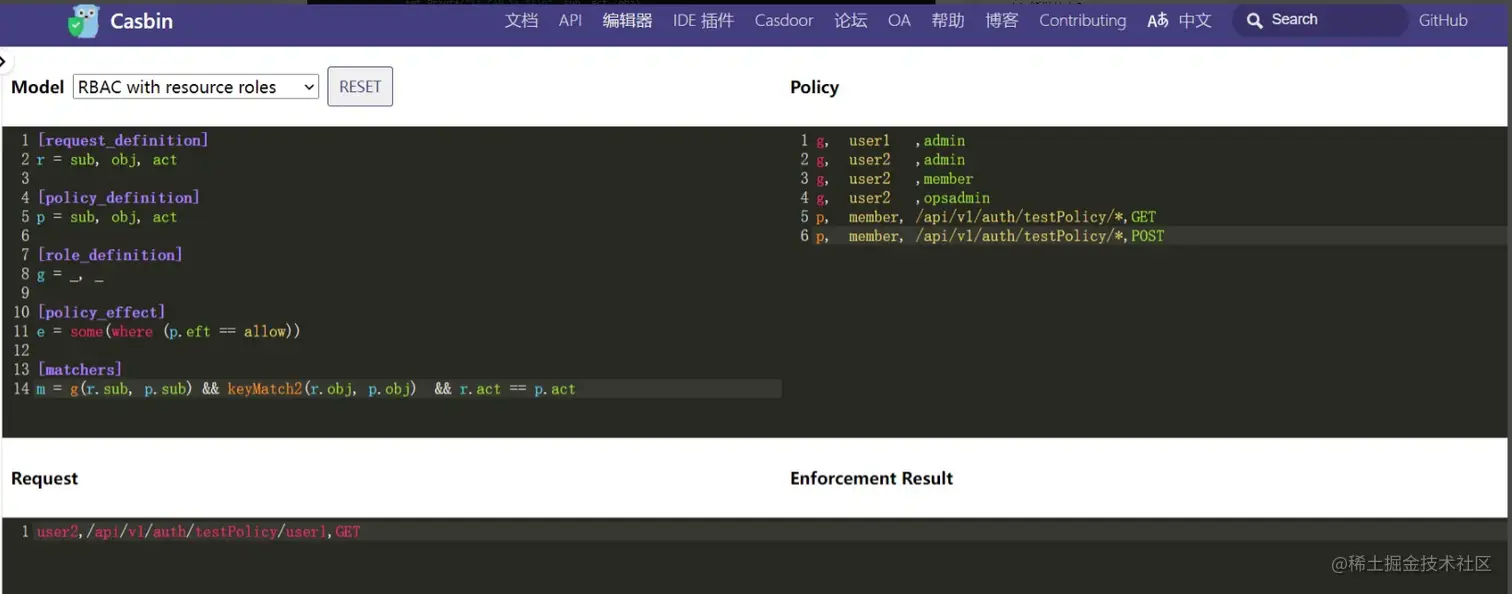
Task: Click the Casbin brand name text
Action: [x=142, y=20]
